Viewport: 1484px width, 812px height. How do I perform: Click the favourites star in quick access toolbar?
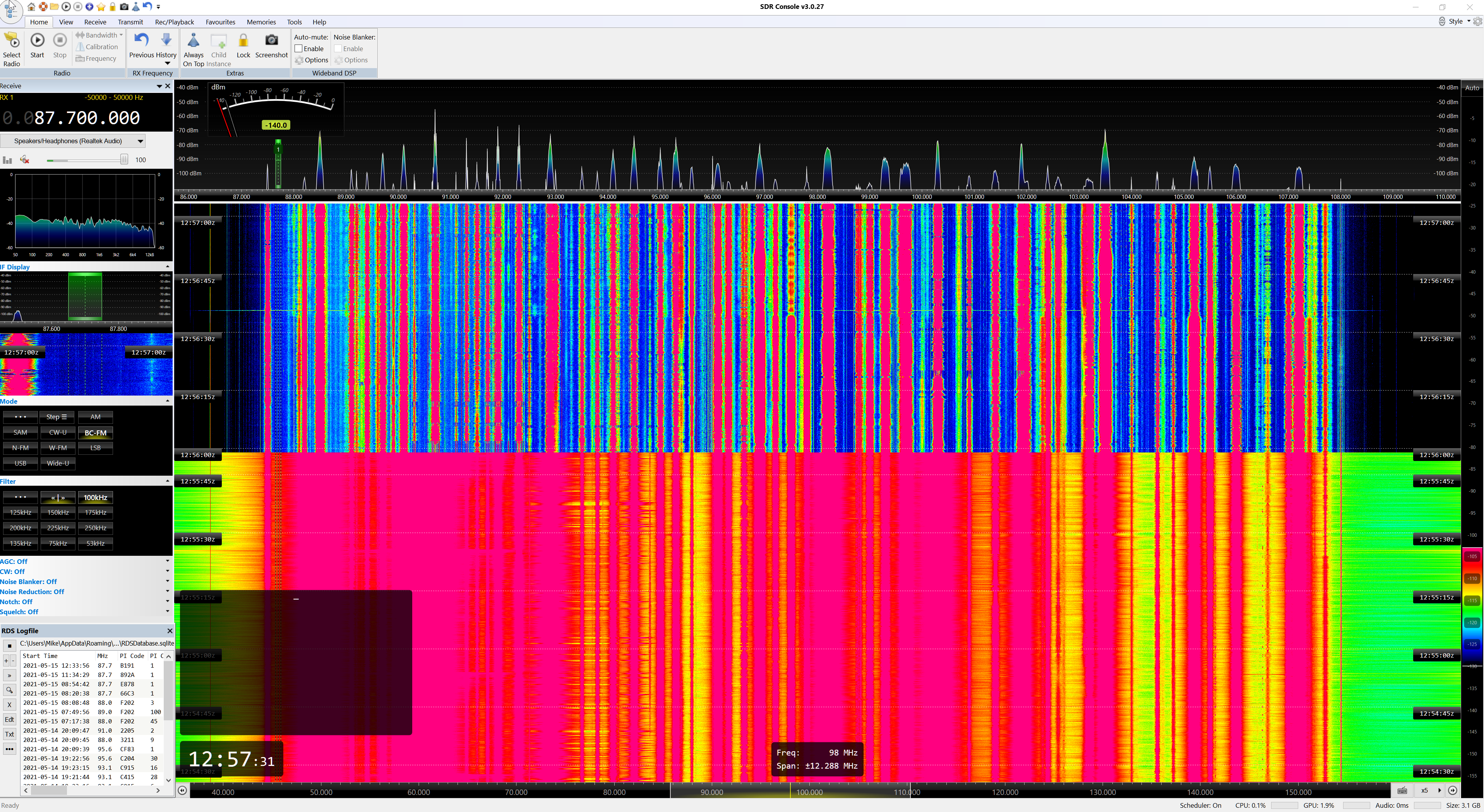[101, 7]
